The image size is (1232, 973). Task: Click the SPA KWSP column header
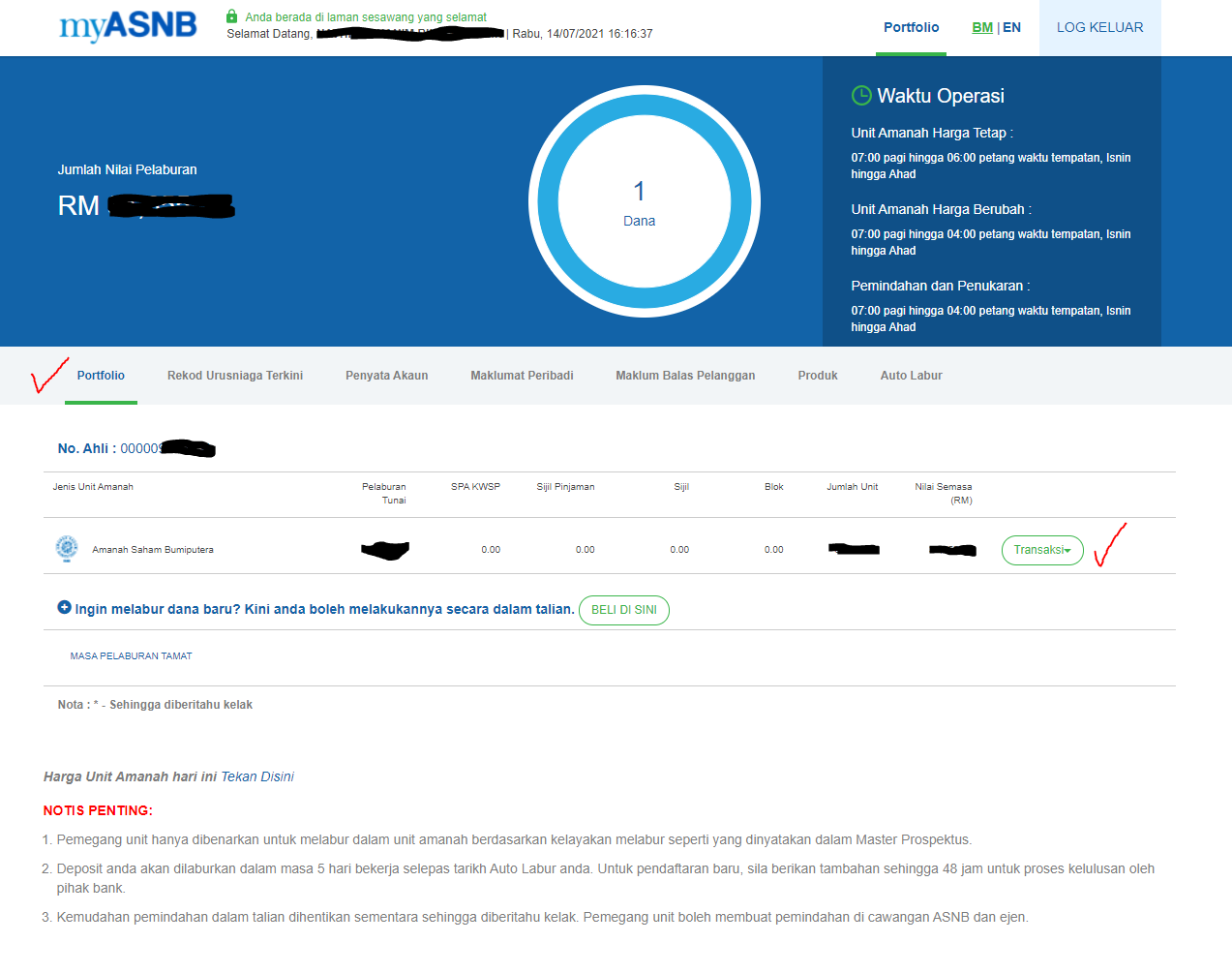(x=475, y=487)
